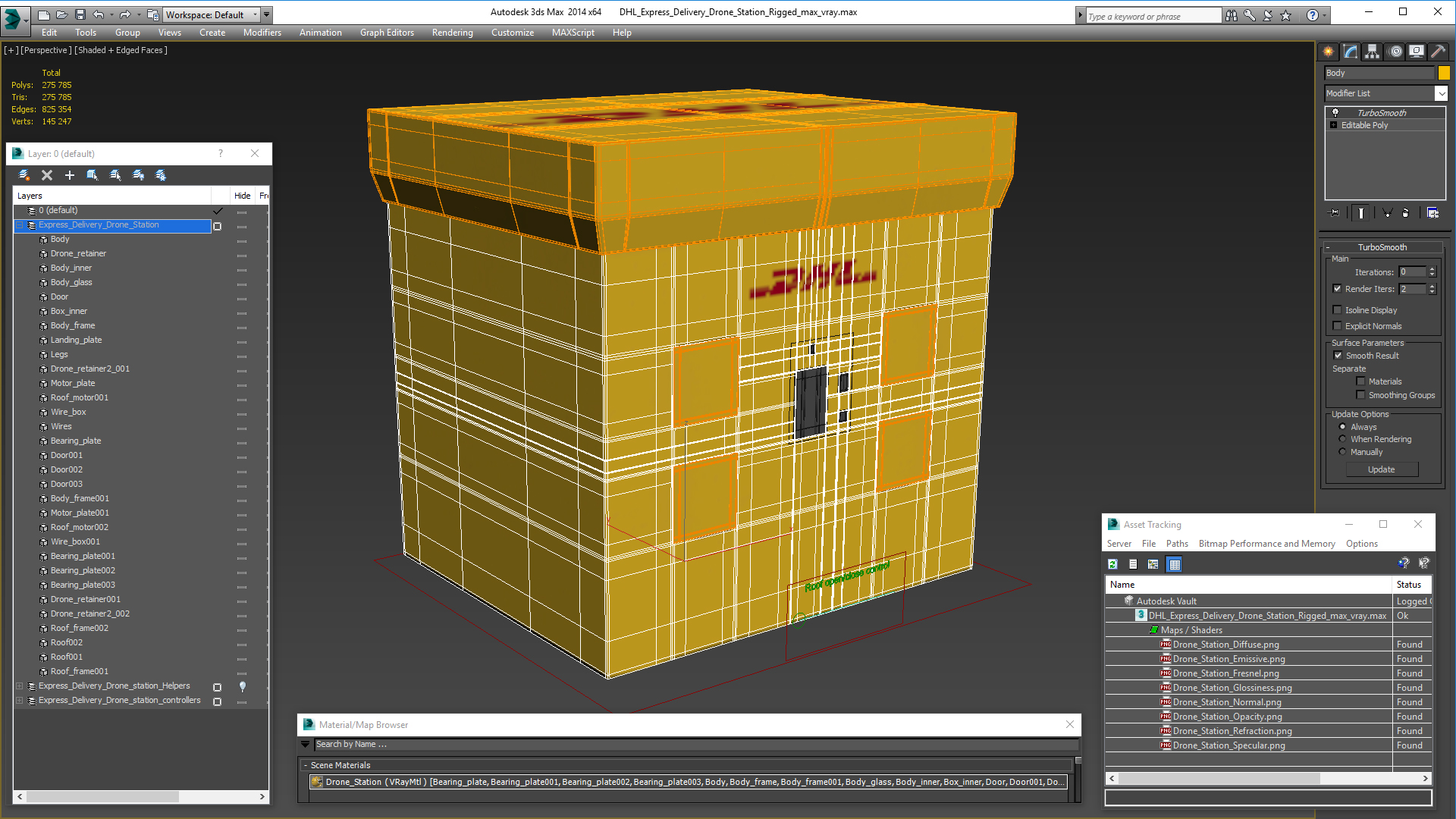1456x819 pixels.
Task: Toggle Smooth Result checkbox
Action: click(1338, 356)
